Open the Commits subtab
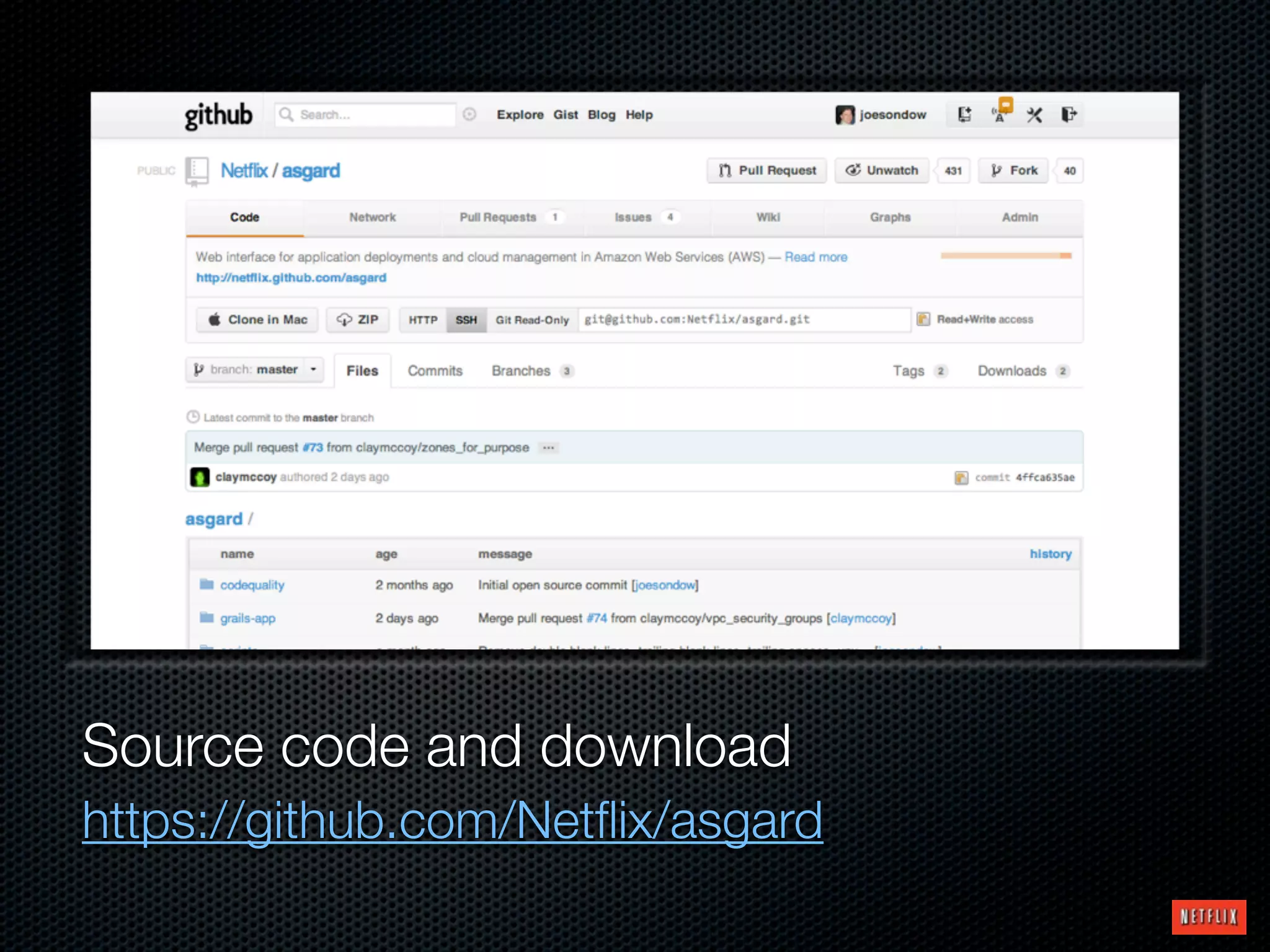The width and height of the screenshot is (1270, 952). tap(435, 371)
